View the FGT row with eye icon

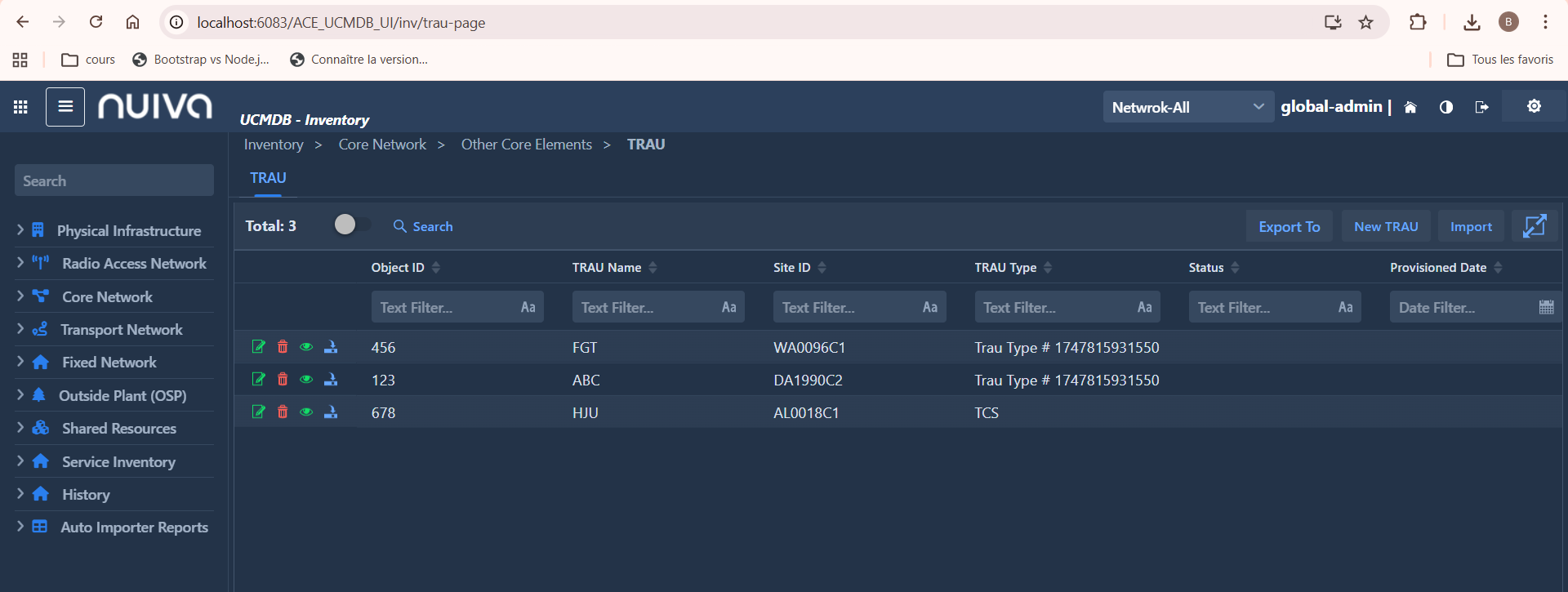point(306,347)
